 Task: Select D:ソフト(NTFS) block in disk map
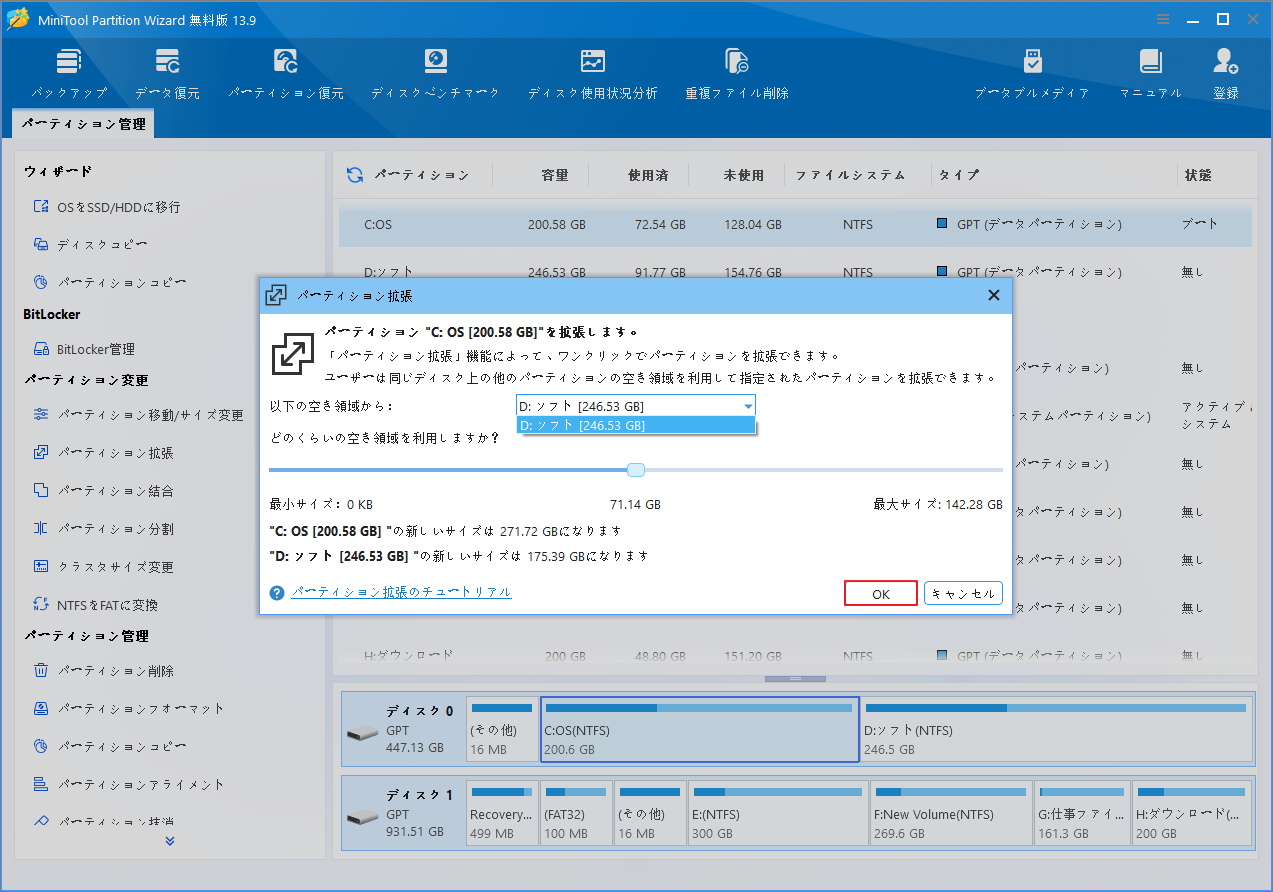(x=1056, y=729)
